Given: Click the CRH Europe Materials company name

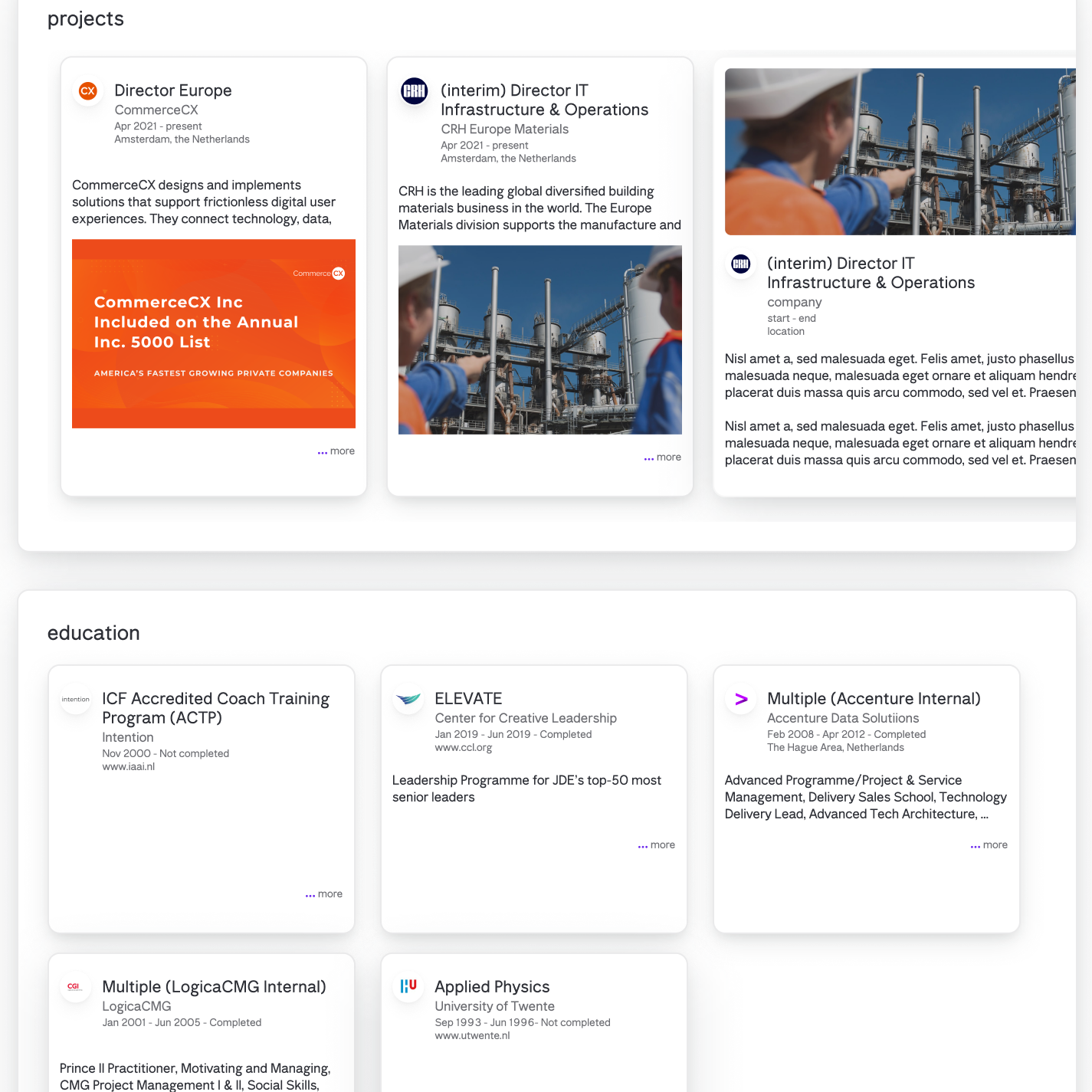Looking at the screenshot, I should (504, 130).
